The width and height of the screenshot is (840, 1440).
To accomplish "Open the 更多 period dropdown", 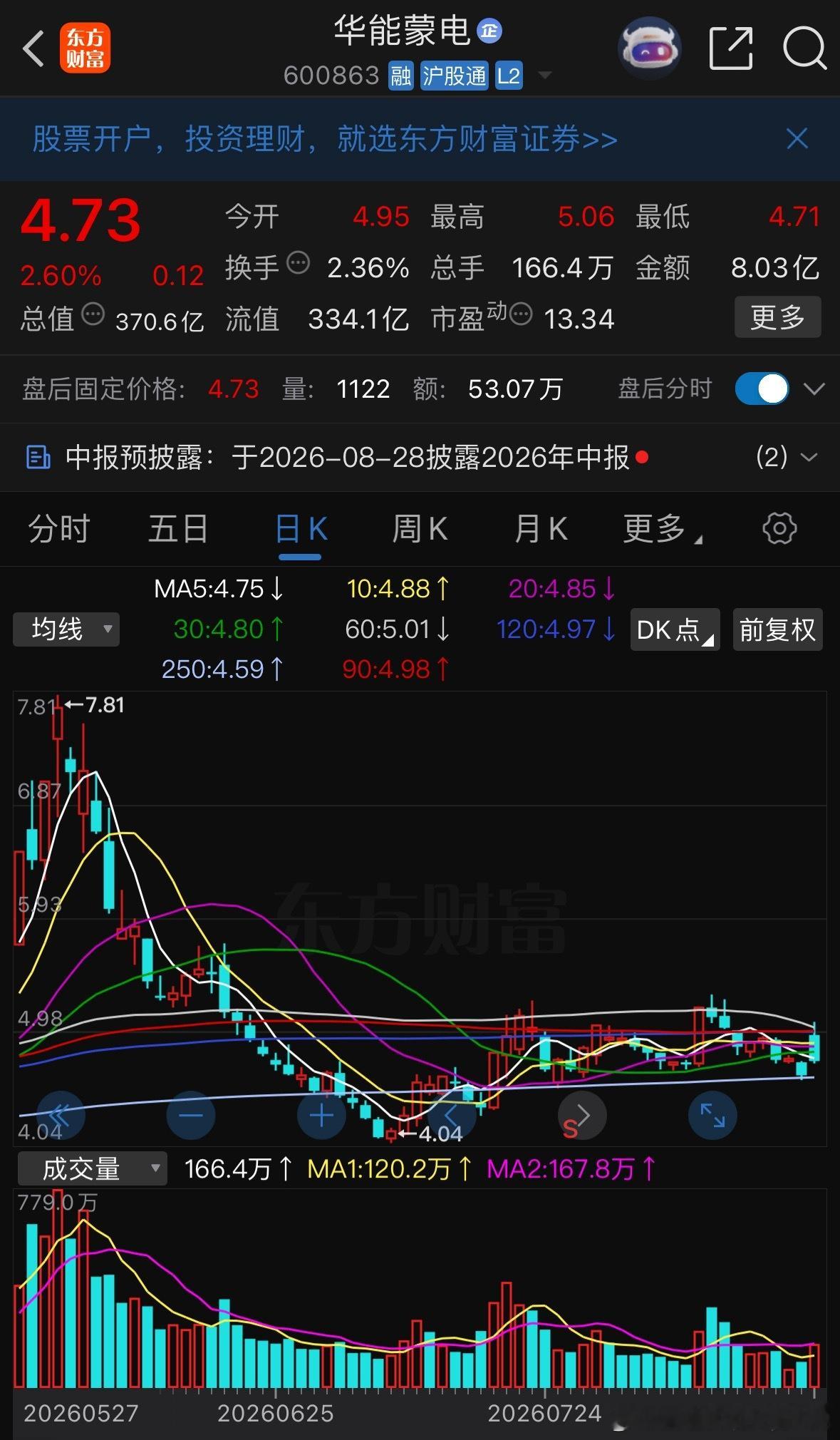I will [x=663, y=529].
